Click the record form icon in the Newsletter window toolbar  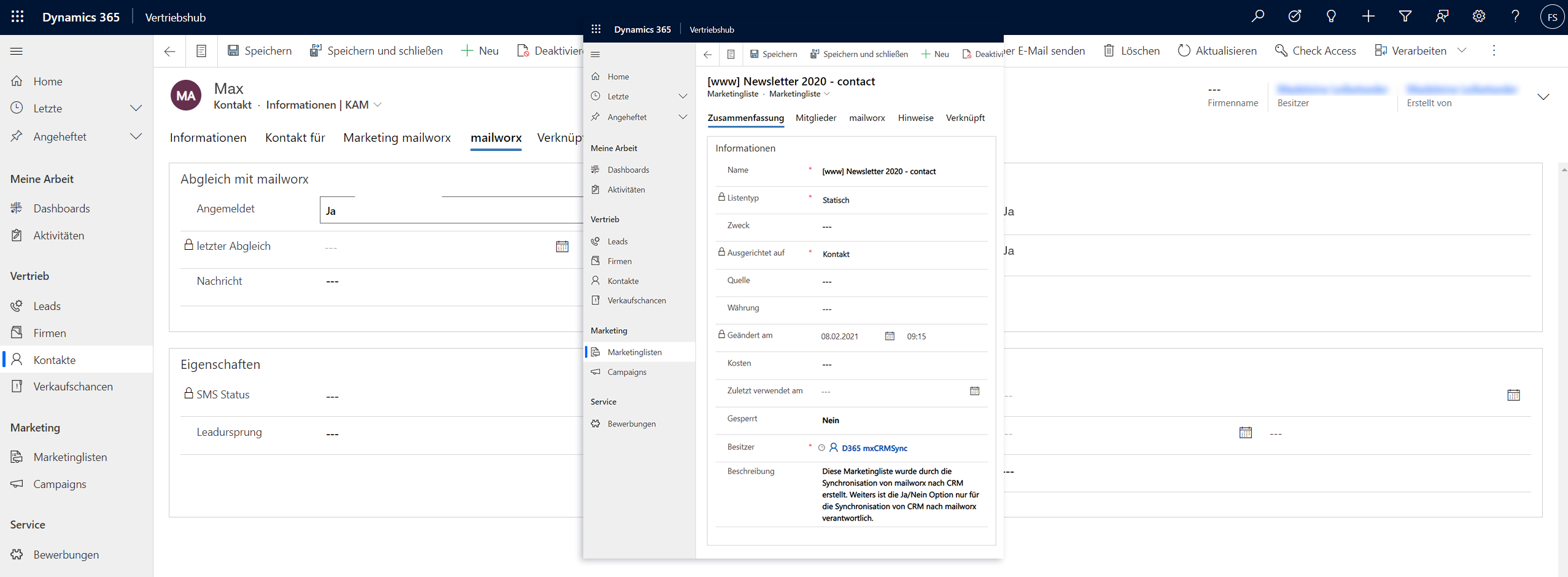731,55
